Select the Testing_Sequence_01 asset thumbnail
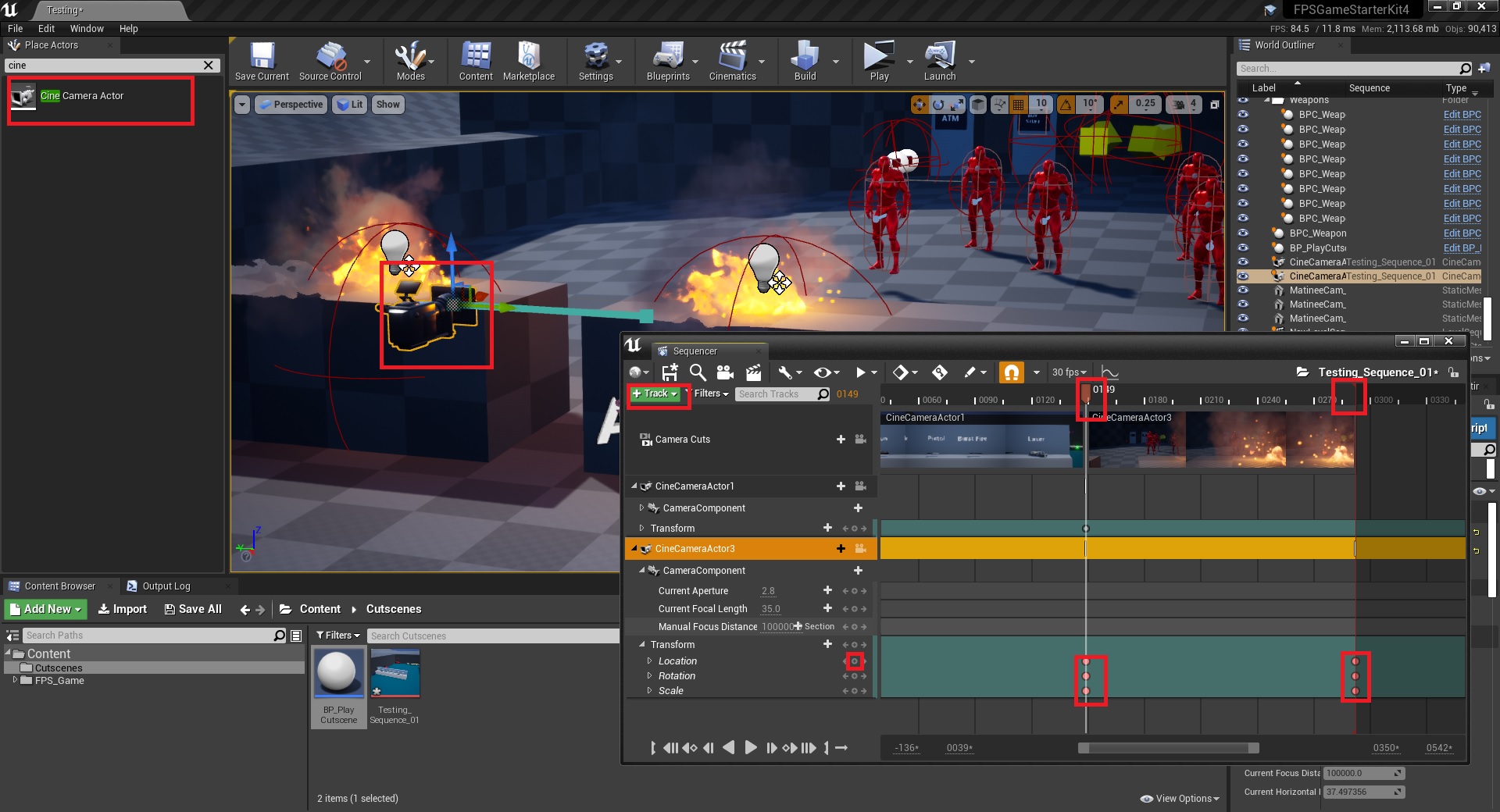 395,673
